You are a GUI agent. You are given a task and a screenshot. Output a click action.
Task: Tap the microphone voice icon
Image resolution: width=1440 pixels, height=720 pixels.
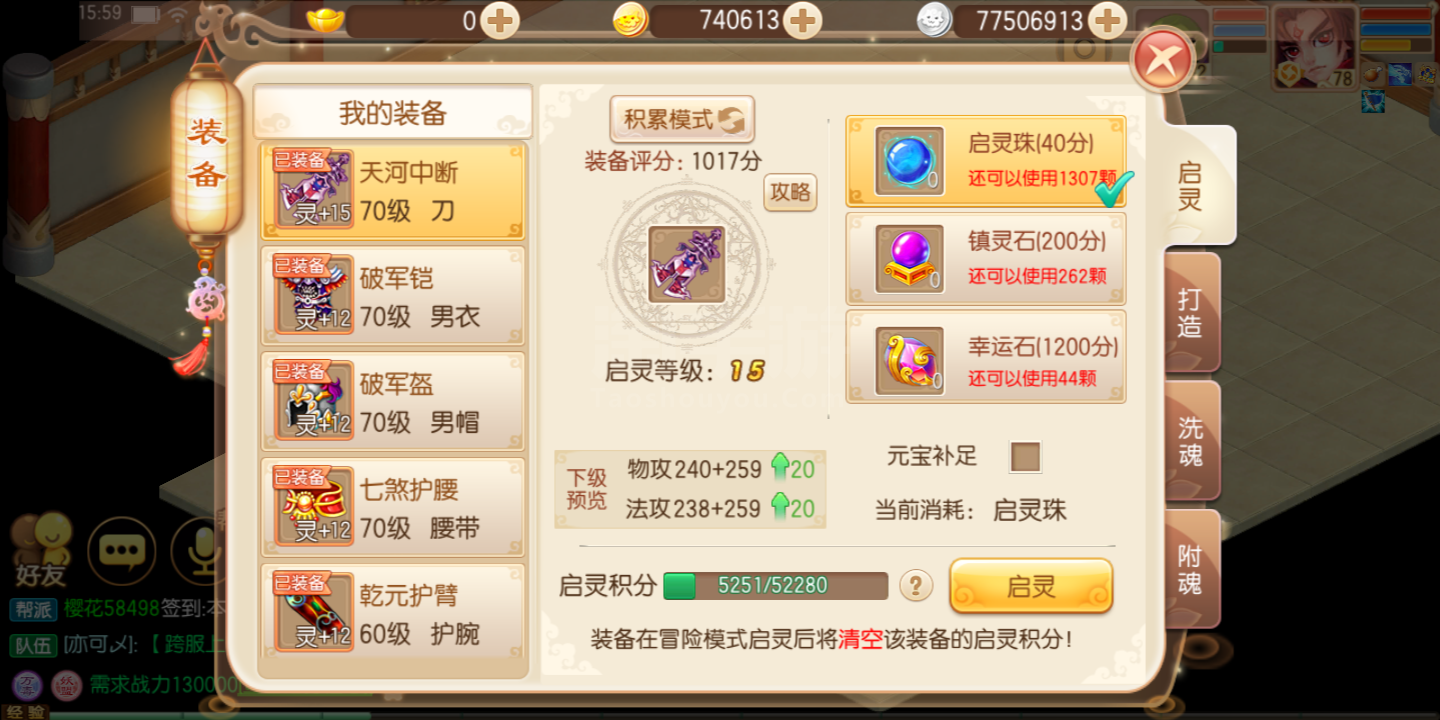[200, 551]
